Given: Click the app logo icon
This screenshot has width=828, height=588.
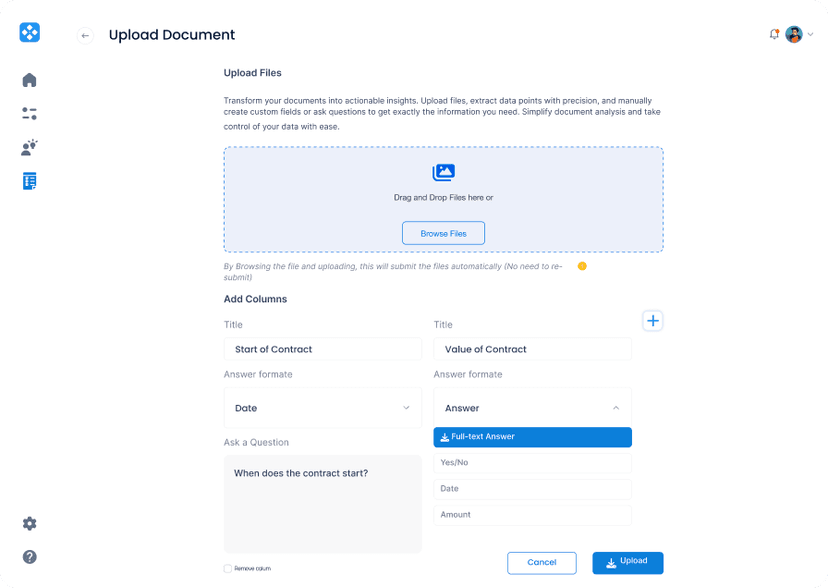Looking at the screenshot, I should pyautogui.click(x=30, y=32).
